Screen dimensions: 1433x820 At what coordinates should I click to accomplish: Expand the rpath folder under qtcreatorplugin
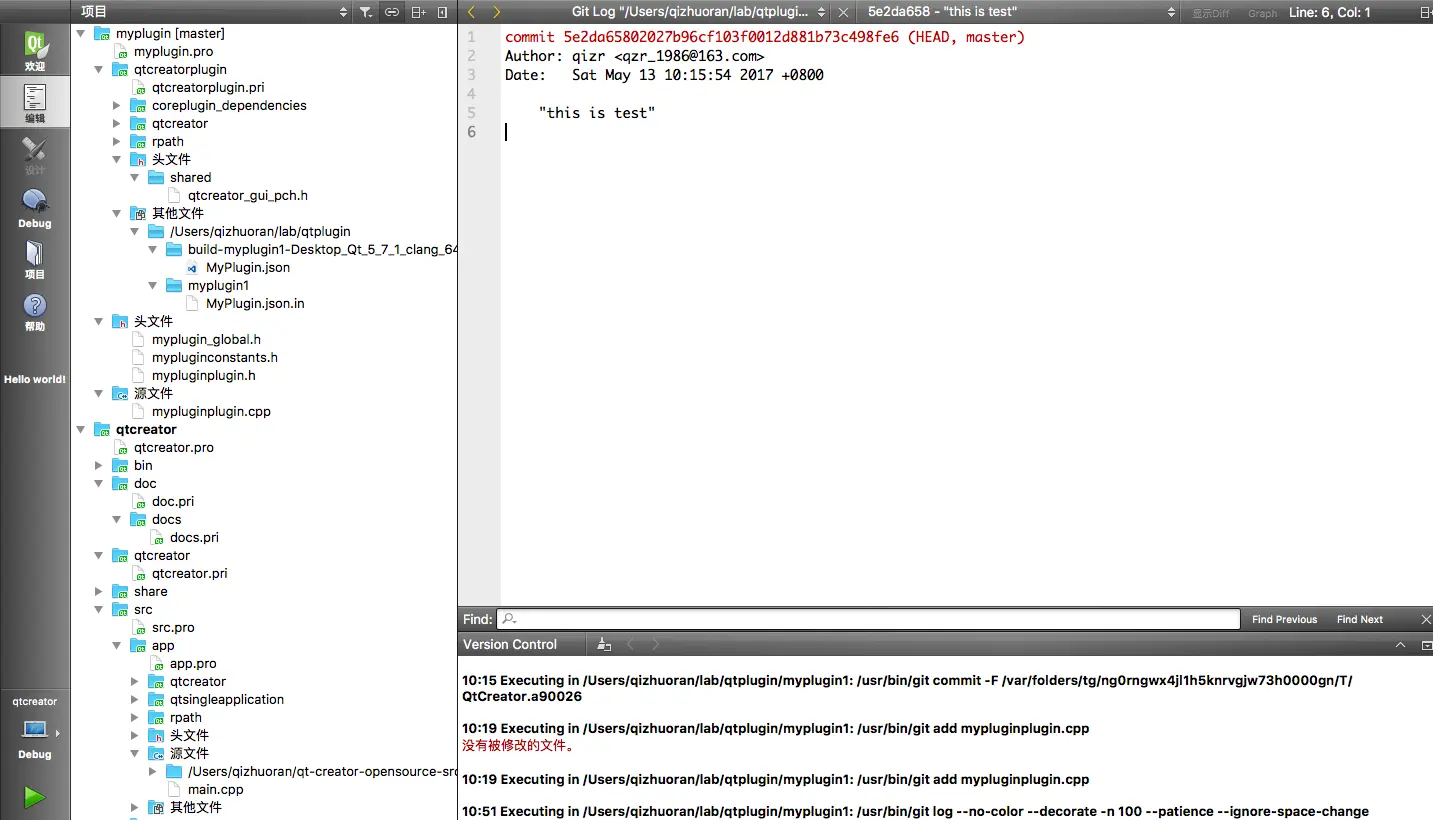click(x=117, y=141)
